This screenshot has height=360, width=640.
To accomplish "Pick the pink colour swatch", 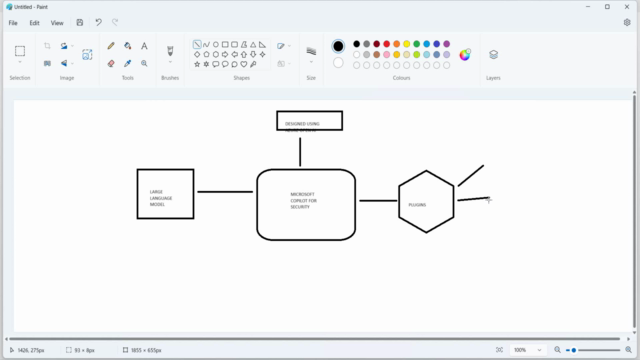I will [x=387, y=54].
